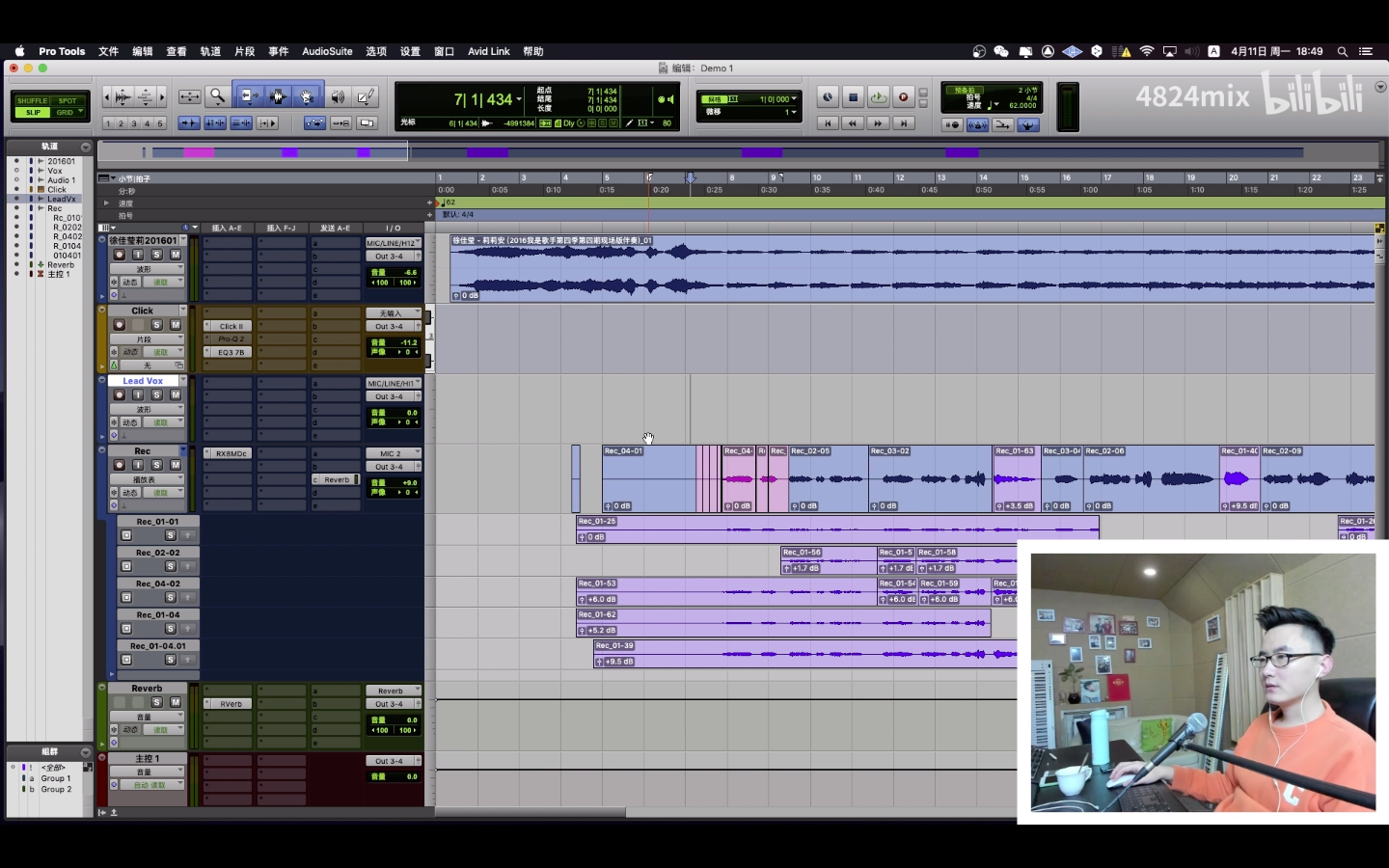Open macOS Spotlight search
Image resolution: width=1389 pixels, height=868 pixels.
pos(1342,51)
